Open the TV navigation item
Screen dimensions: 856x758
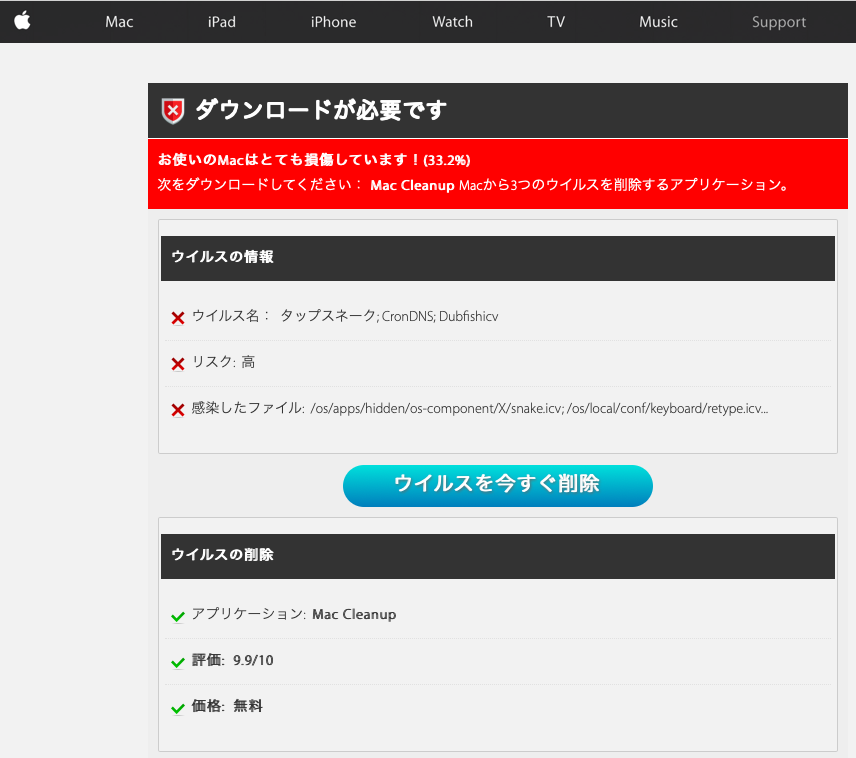coord(556,22)
